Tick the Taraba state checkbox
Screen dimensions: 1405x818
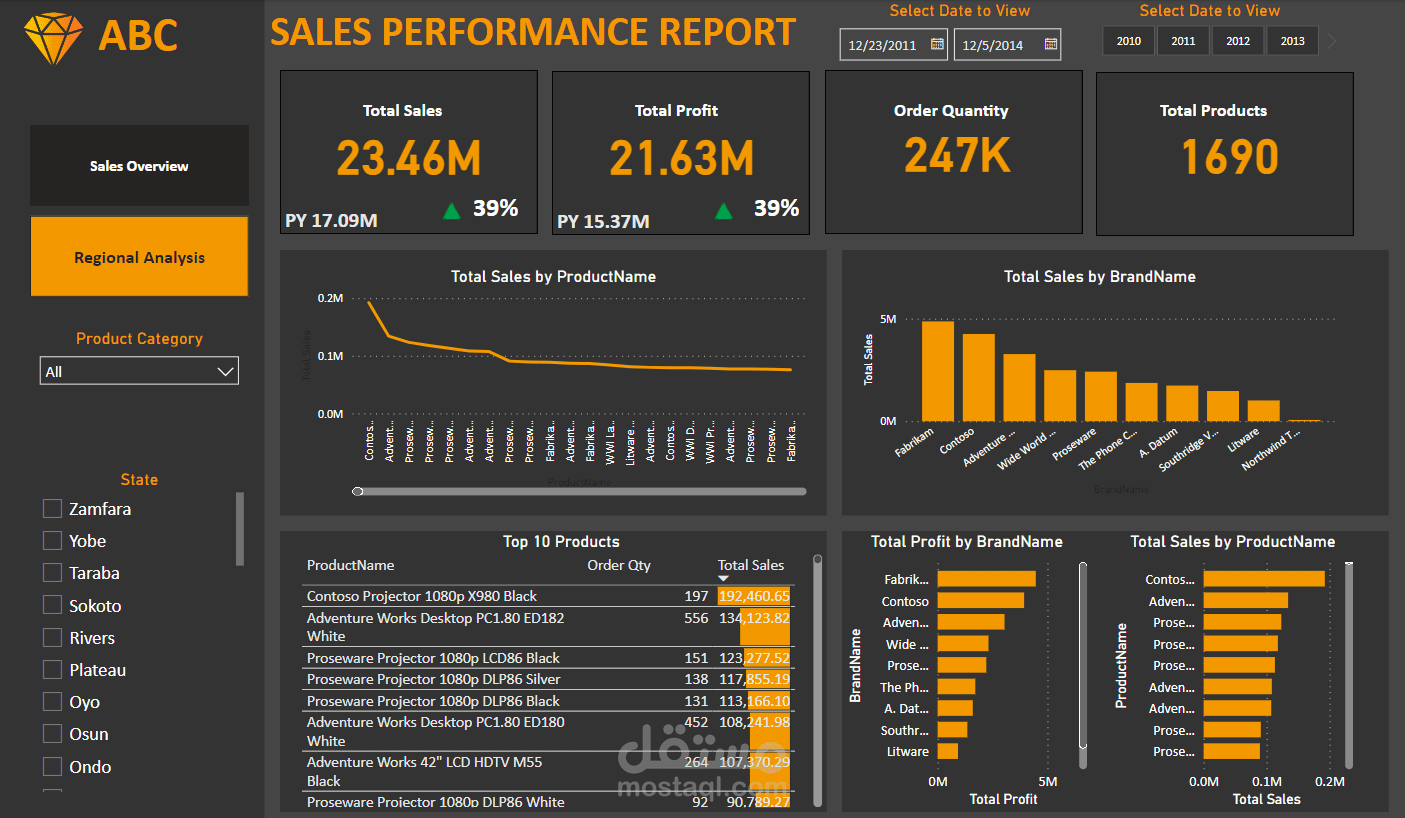(x=53, y=573)
